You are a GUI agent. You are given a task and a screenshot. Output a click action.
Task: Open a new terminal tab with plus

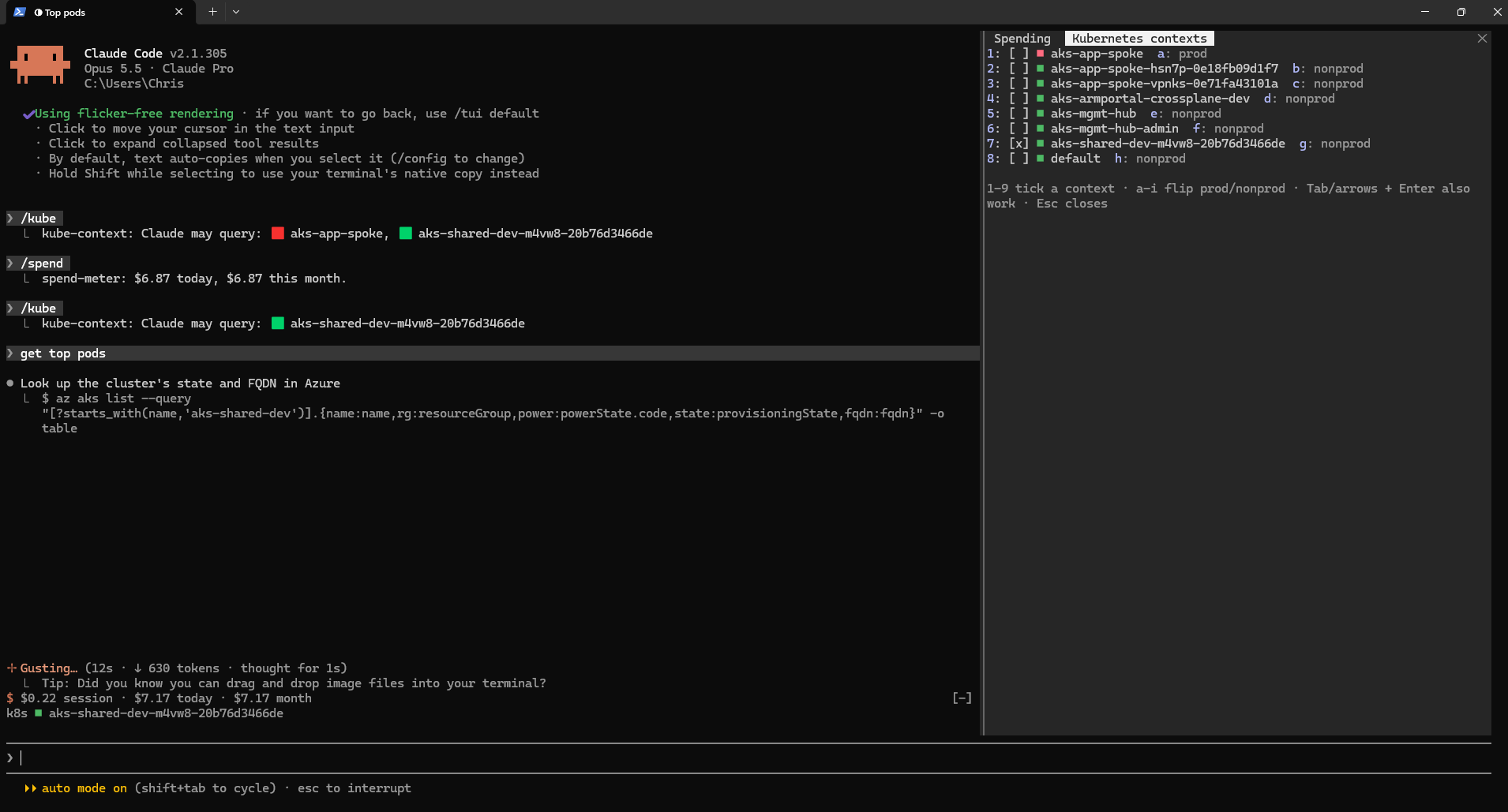[212, 12]
